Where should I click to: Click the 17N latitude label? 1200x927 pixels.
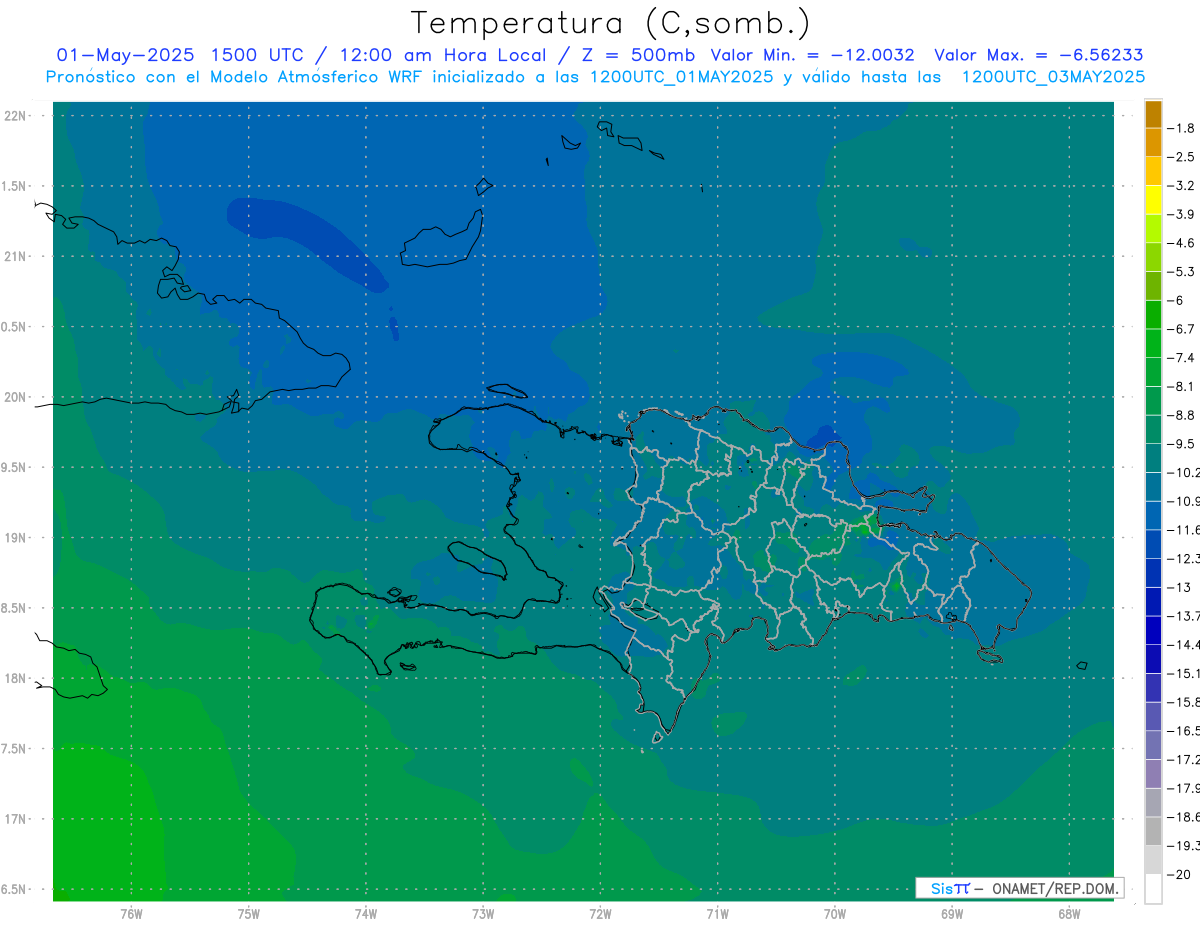[14, 819]
